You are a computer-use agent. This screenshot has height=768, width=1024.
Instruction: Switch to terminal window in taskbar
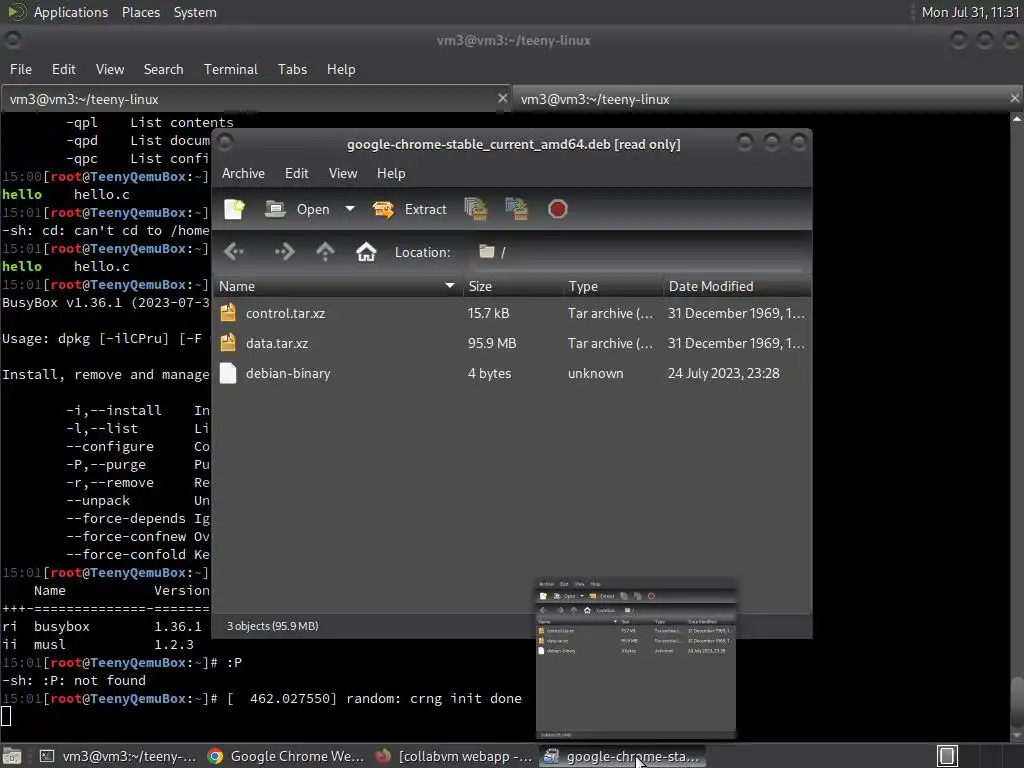[118, 756]
